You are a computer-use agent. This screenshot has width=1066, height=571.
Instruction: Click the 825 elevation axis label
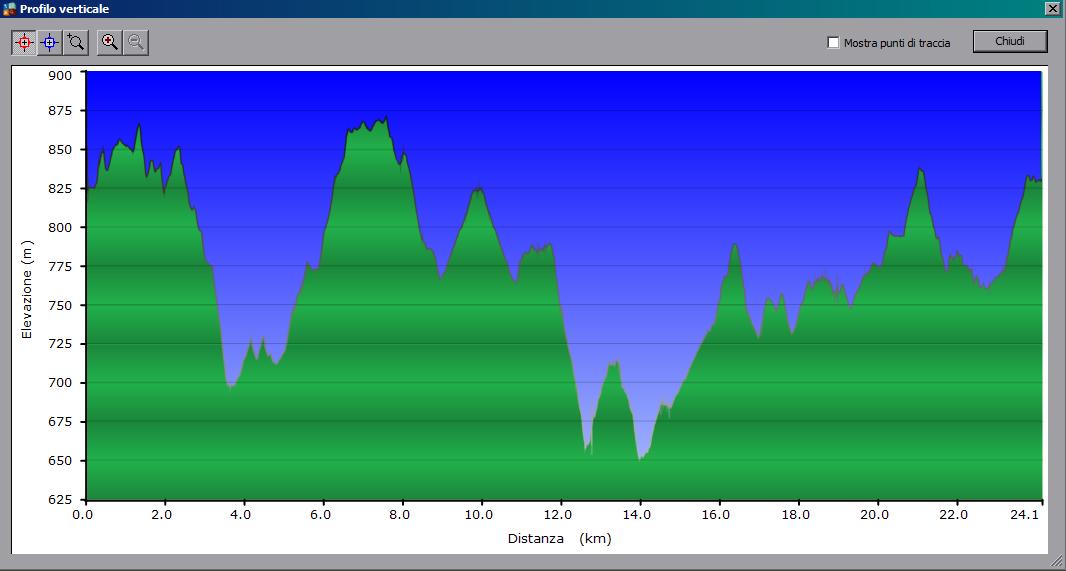pos(59,188)
